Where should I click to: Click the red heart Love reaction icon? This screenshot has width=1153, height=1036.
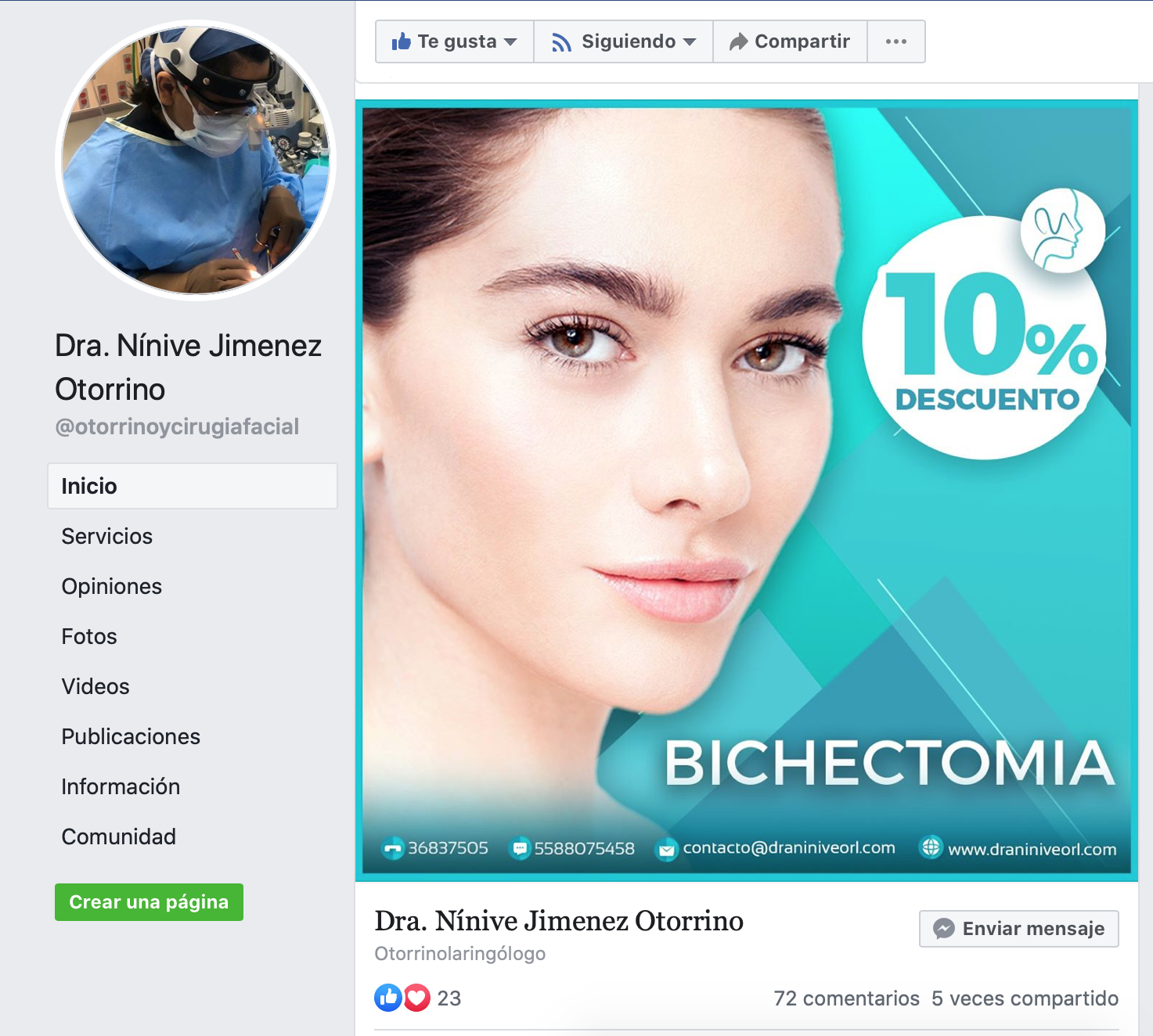coord(417,998)
